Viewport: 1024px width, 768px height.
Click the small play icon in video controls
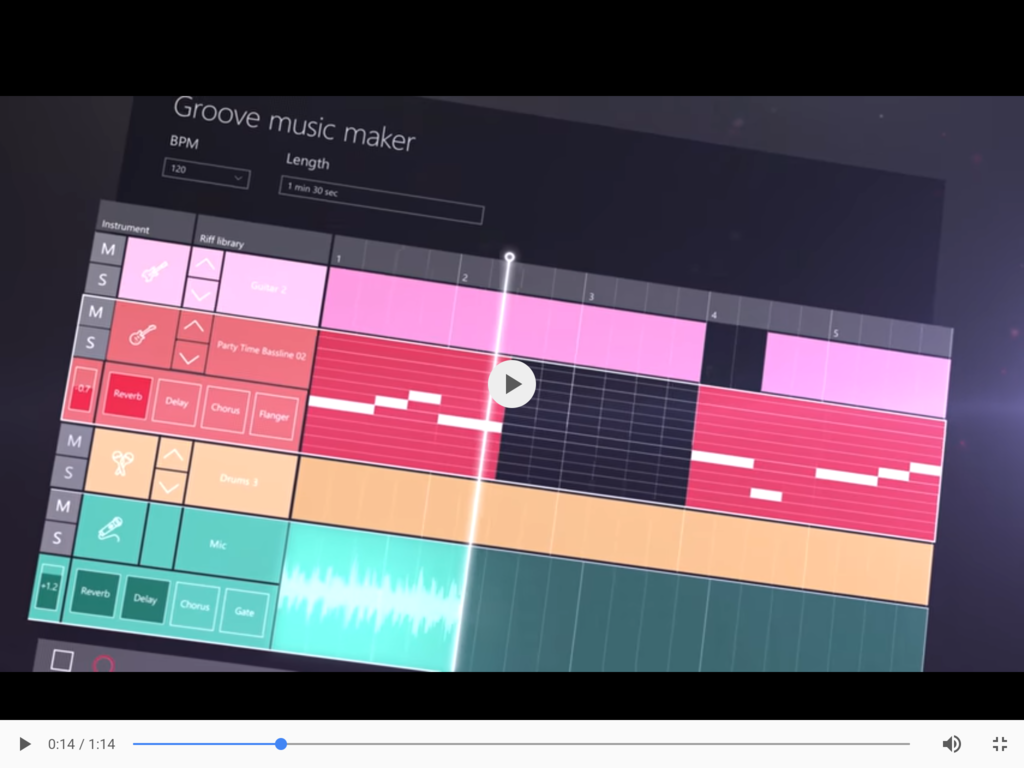point(25,744)
